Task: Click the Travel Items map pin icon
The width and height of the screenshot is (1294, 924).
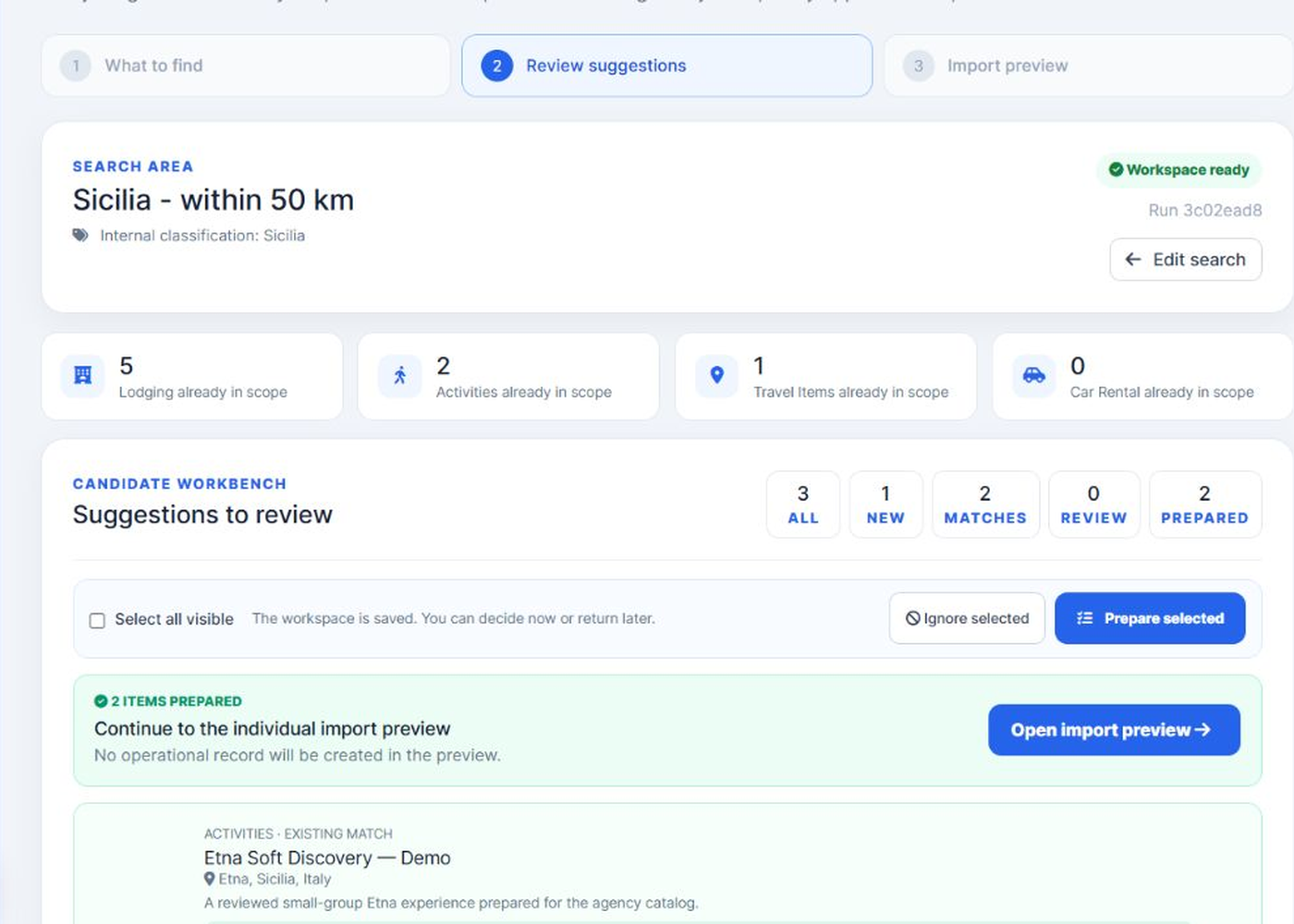Action: click(716, 375)
